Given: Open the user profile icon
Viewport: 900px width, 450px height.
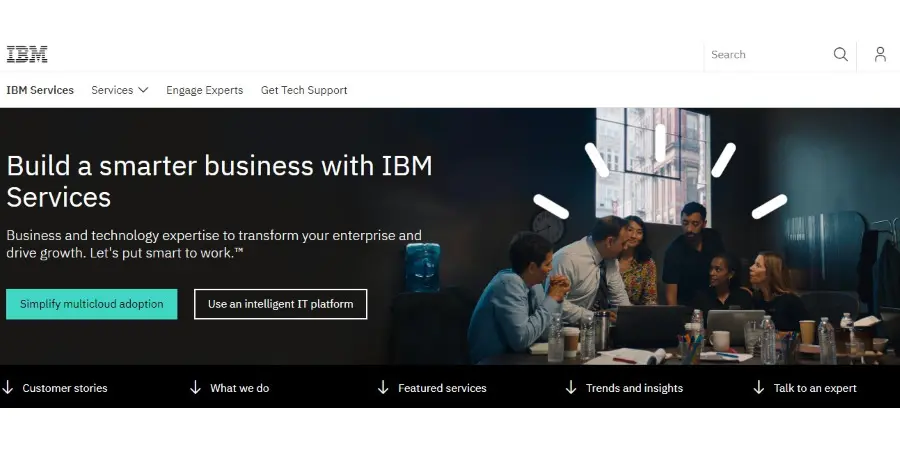Looking at the screenshot, I should click(880, 54).
